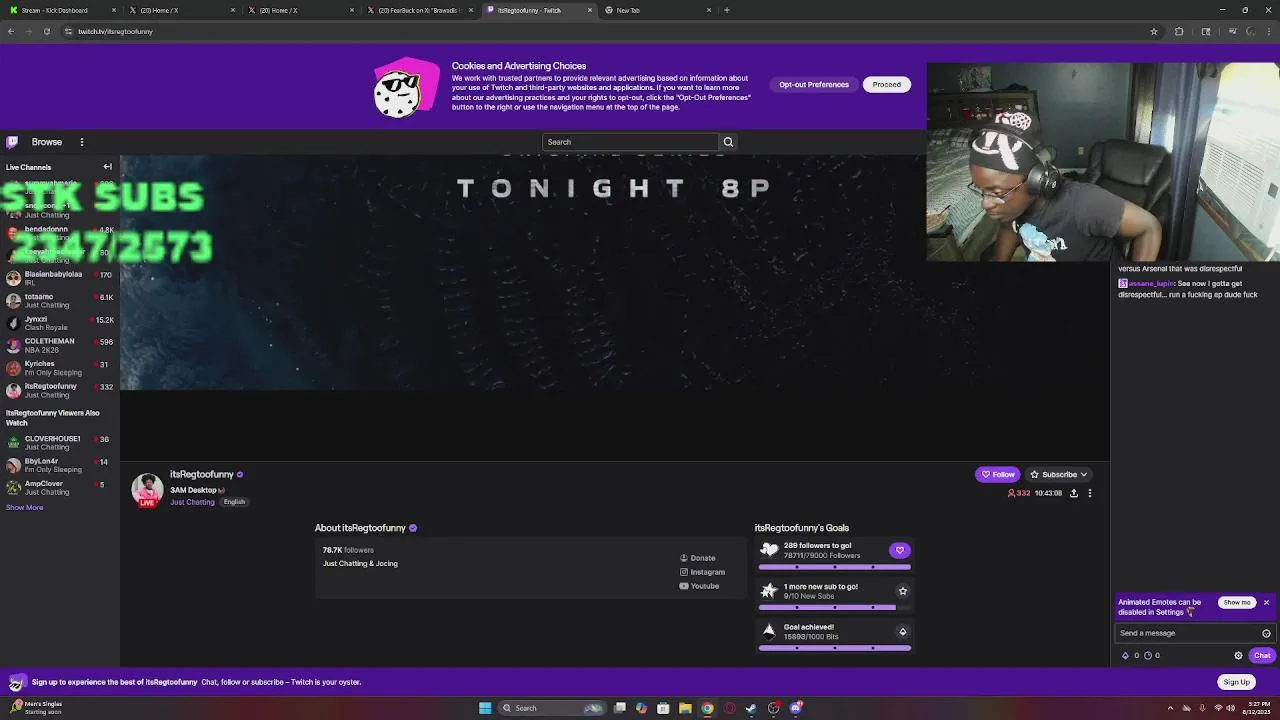Viewport: 1280px width, 720px height.
Task: Sign up via the bottom banner button
Action: [x=1236, y=682]
